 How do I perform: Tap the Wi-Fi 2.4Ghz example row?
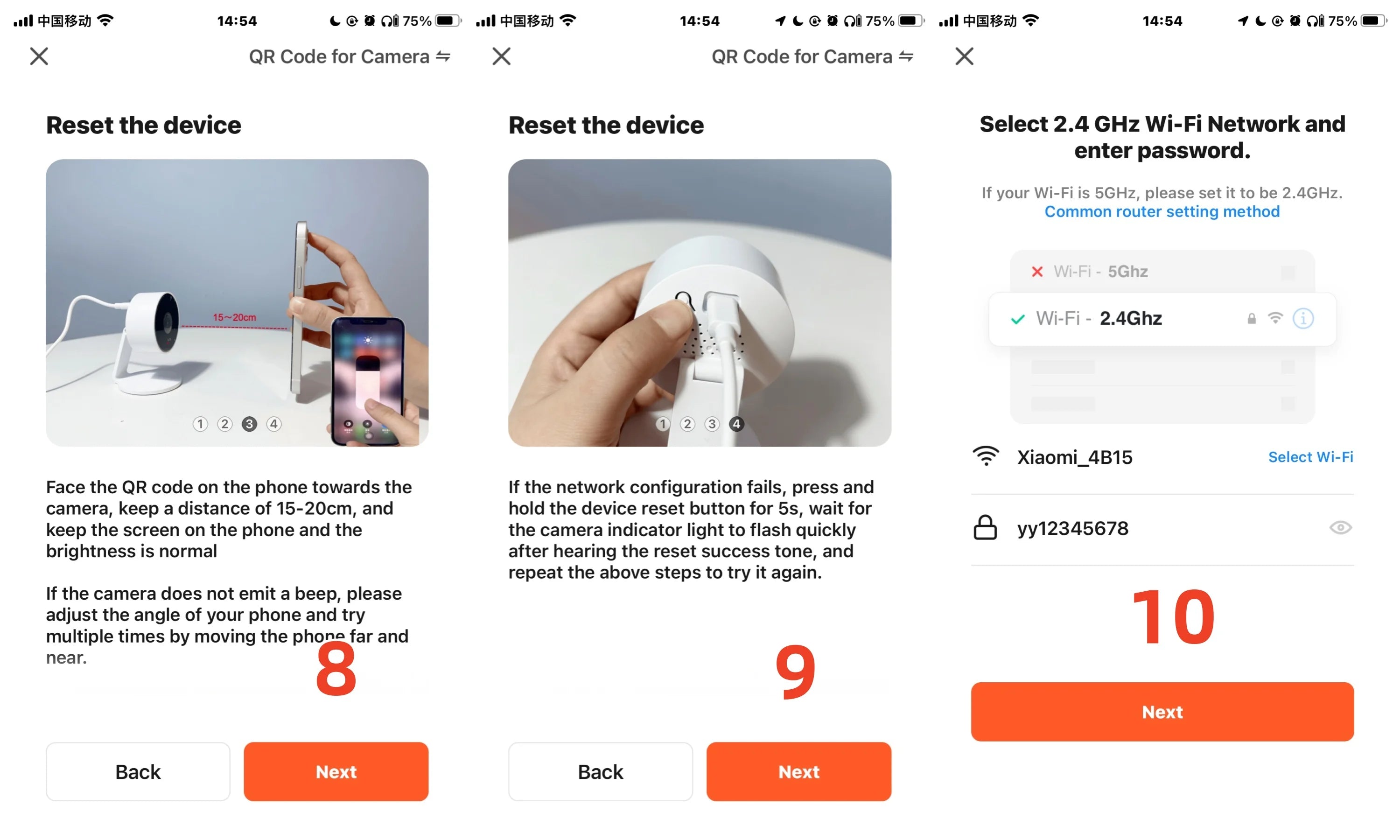1162,319
